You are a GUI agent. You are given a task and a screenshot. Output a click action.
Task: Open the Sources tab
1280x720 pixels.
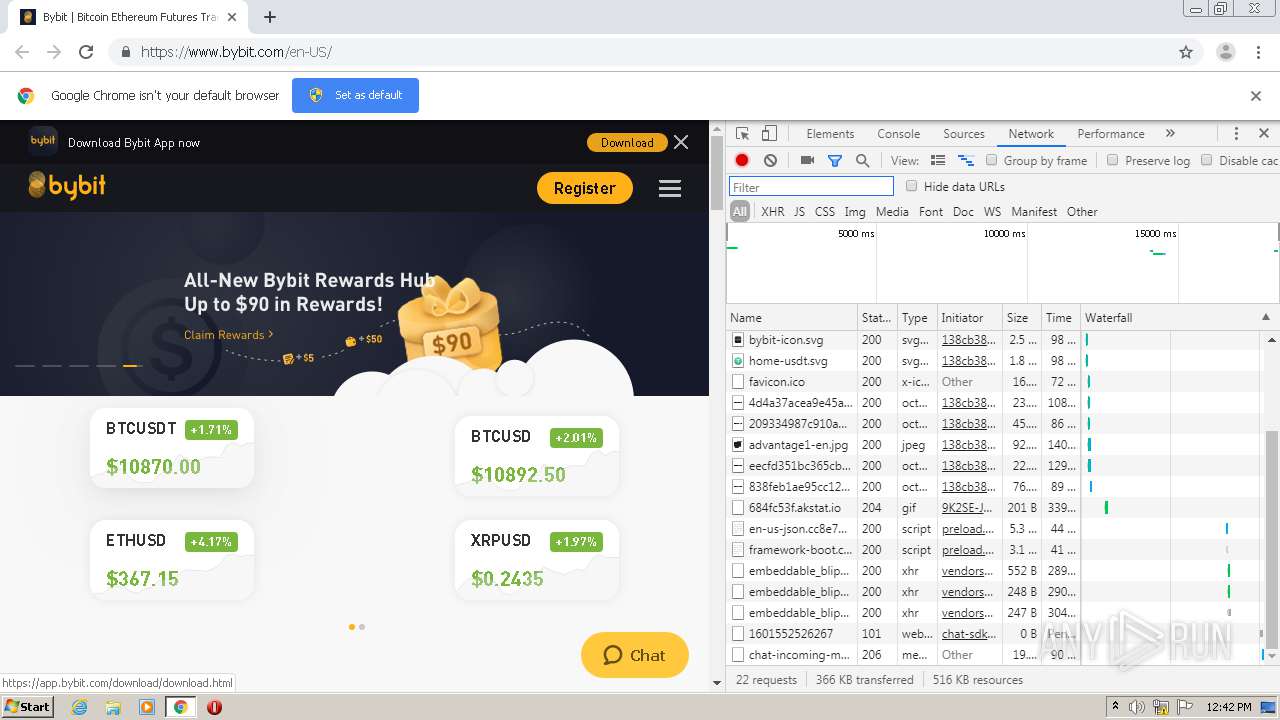(x=964, y=134)
